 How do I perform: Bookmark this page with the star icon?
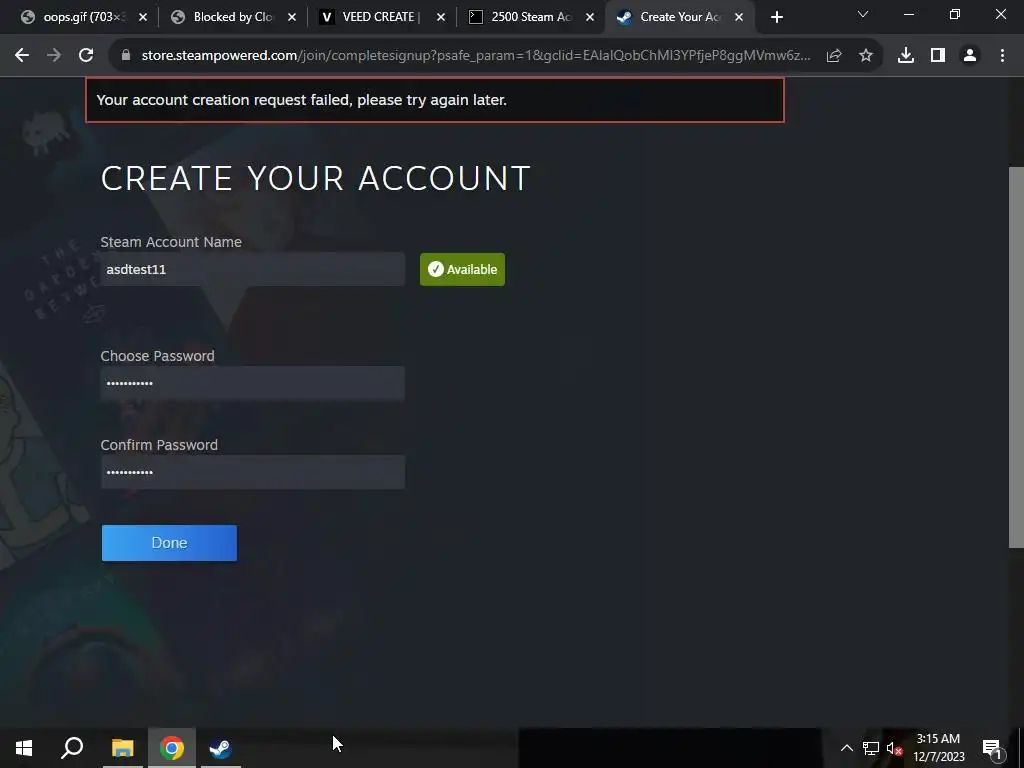pos(866,56)
